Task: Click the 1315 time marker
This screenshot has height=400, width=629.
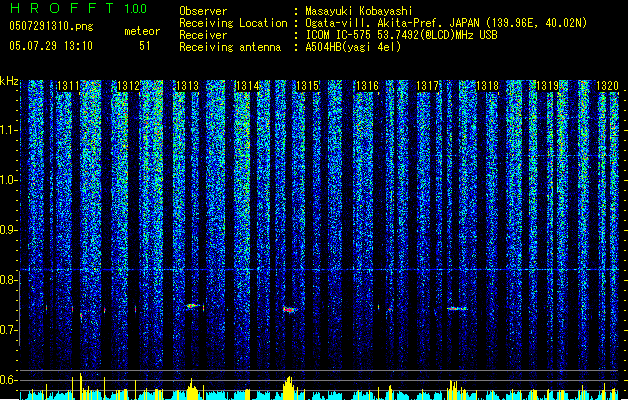Action: coord(307,86)
